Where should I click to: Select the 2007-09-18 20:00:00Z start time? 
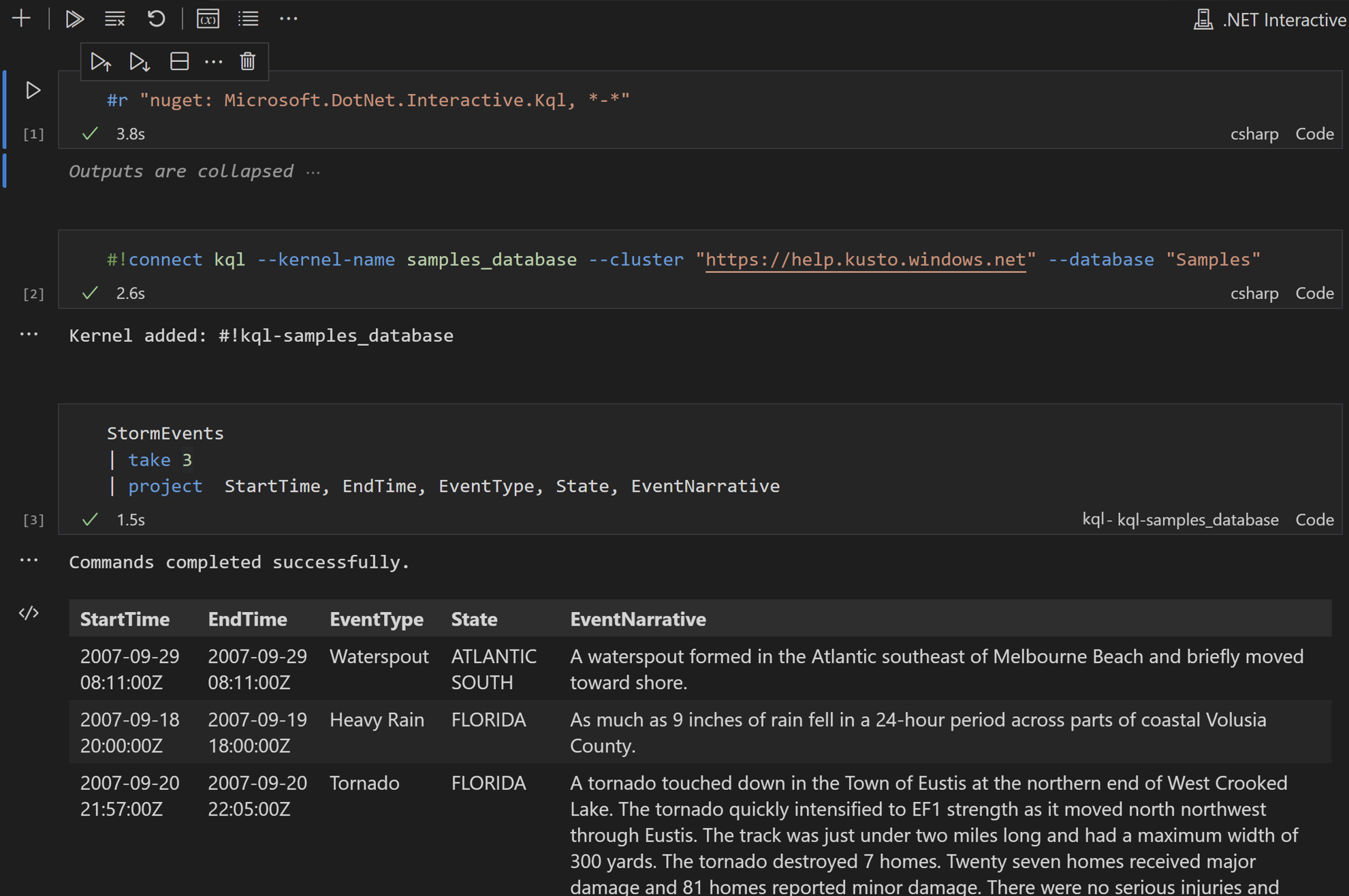[129, 733]
